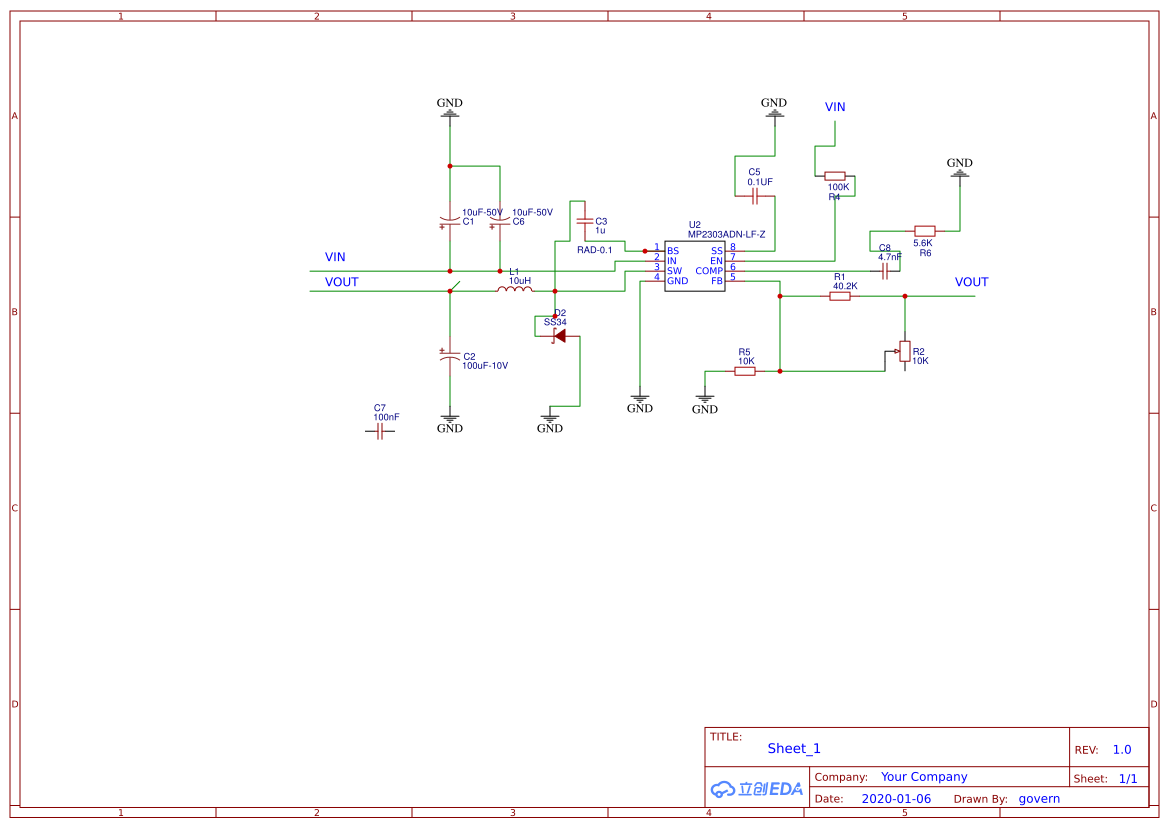
Task: Select the VIN net label on left
Action: tap(335, 257)
